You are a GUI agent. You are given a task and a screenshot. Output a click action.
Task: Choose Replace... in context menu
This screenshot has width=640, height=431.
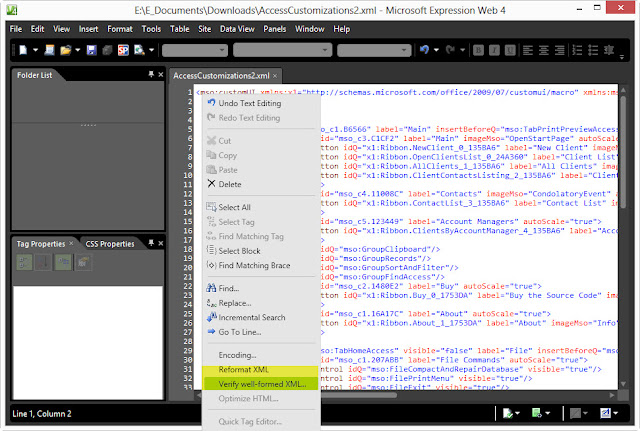point(261,303)
